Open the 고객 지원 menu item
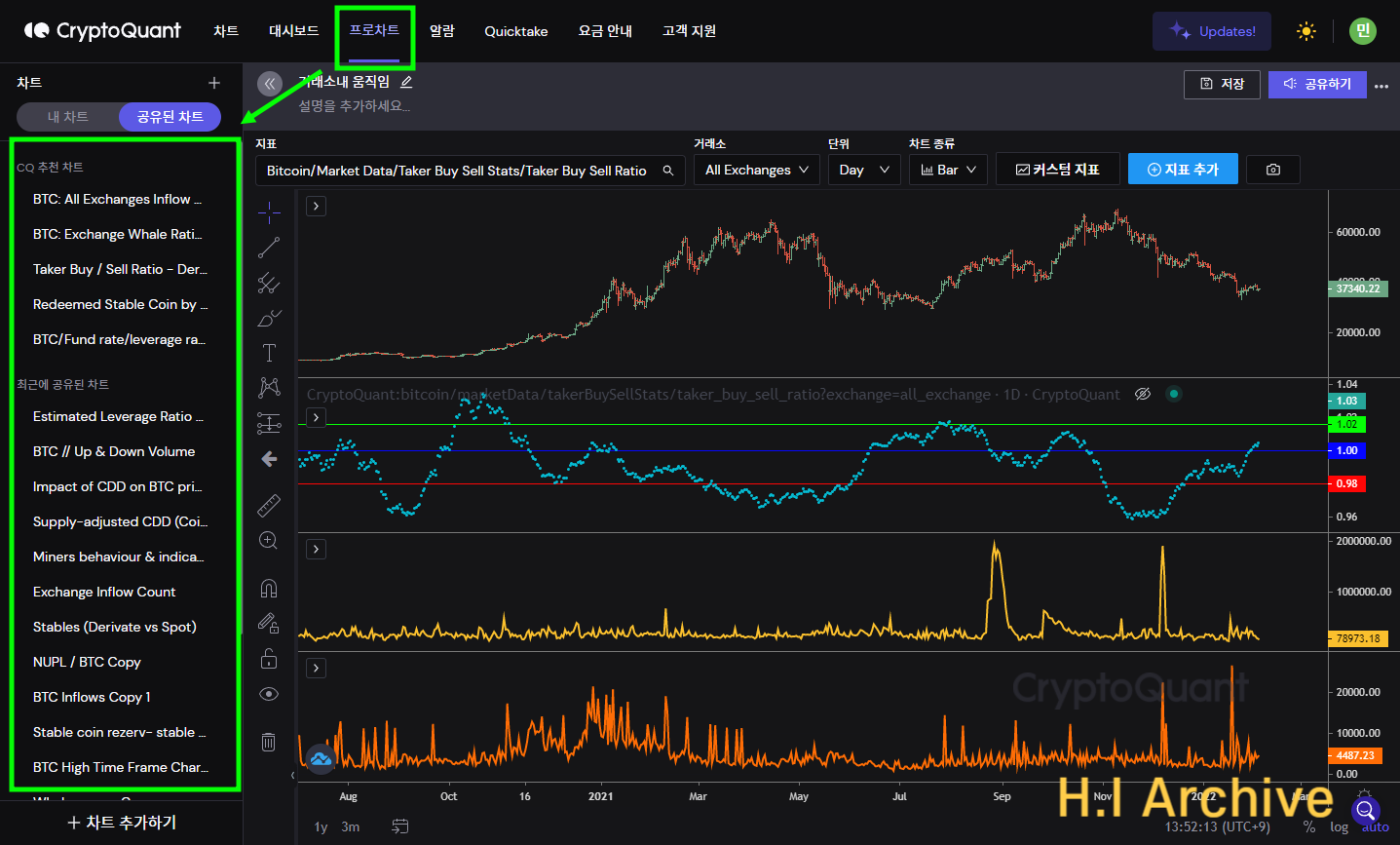 (689, 31)
